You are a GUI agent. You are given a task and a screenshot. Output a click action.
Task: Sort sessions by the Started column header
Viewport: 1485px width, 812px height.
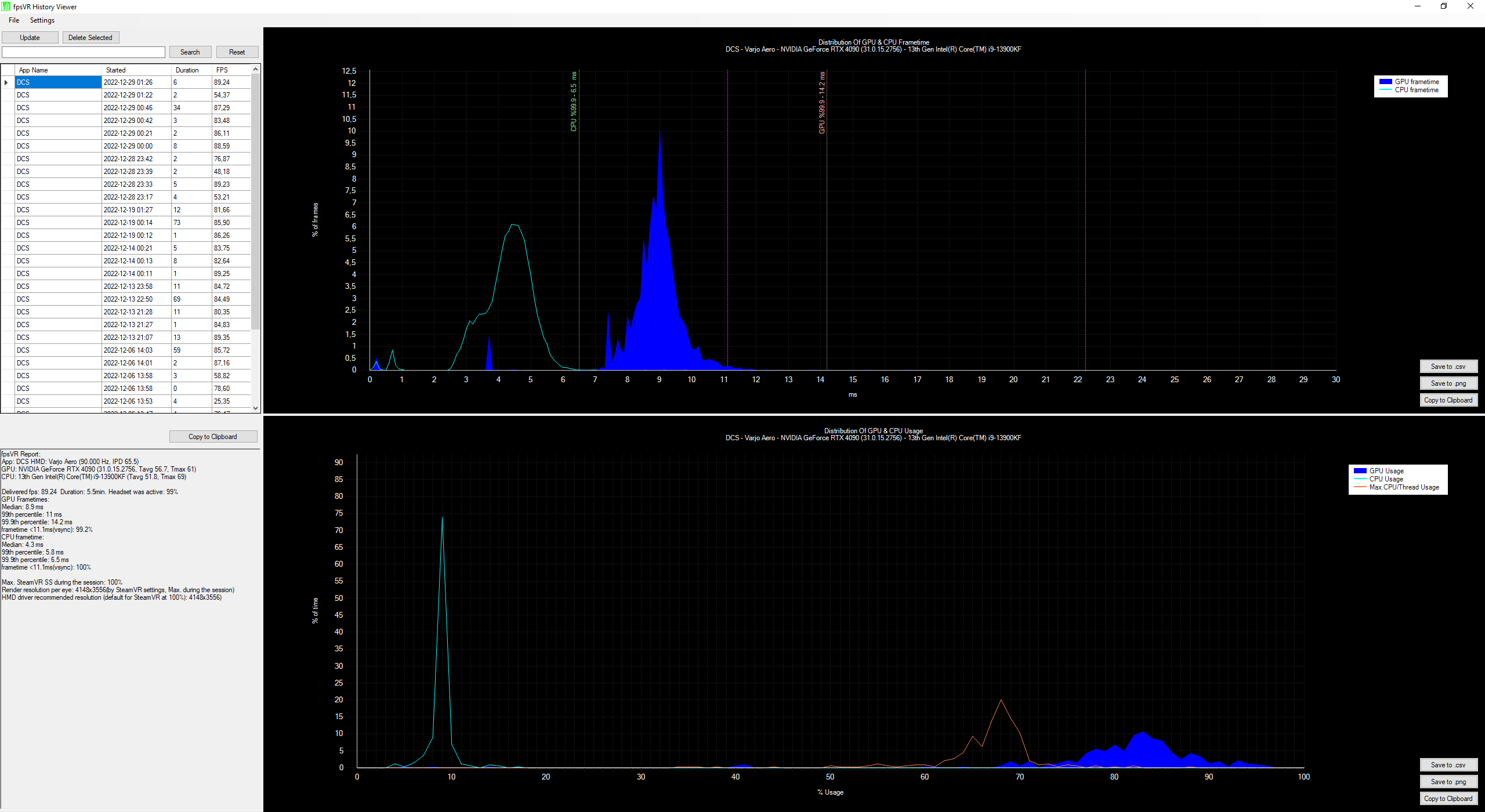click(137, 70)
